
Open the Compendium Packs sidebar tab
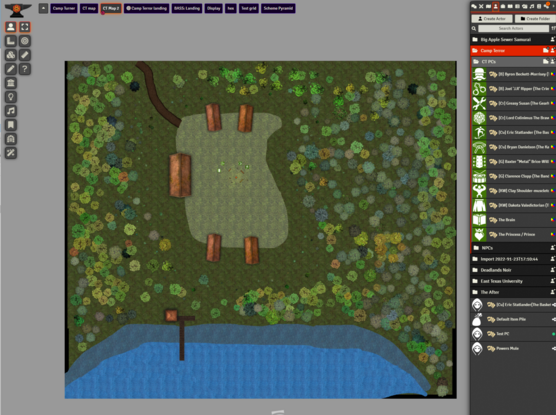pyautogui.click(x=539, y=6)
